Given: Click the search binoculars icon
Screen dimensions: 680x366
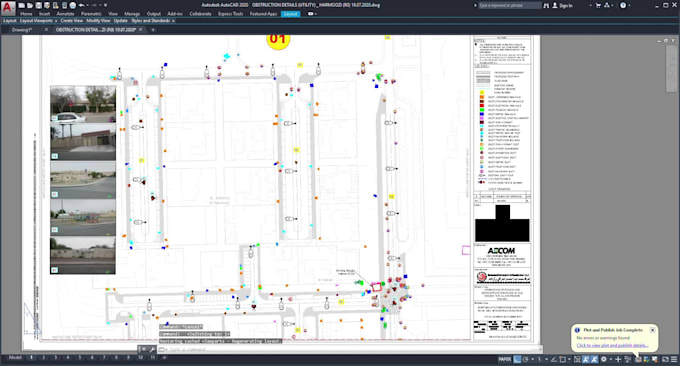Looking at the screenshot, I should pos(546,6).
